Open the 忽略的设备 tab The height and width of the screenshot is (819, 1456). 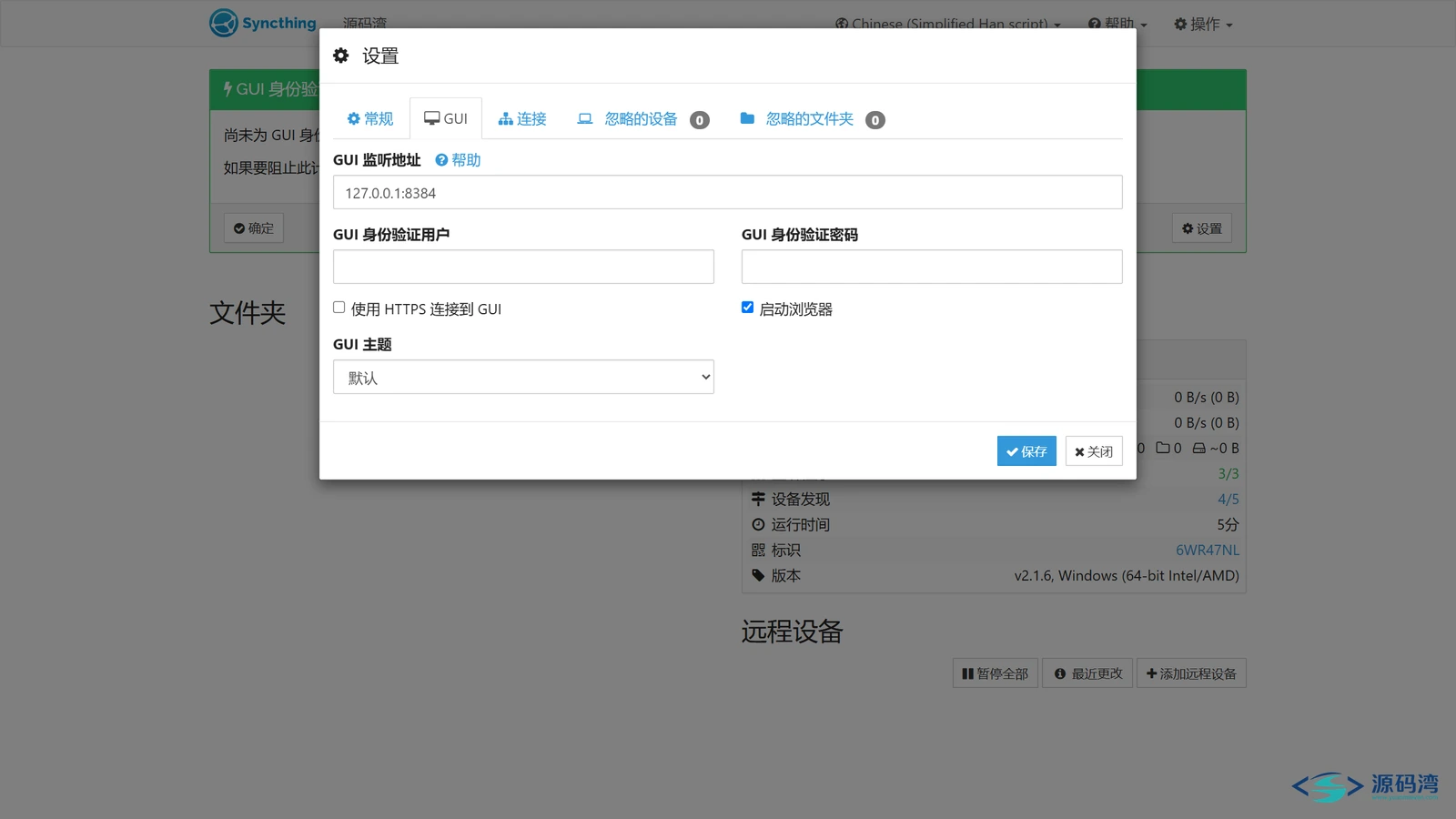click(642, 119)
